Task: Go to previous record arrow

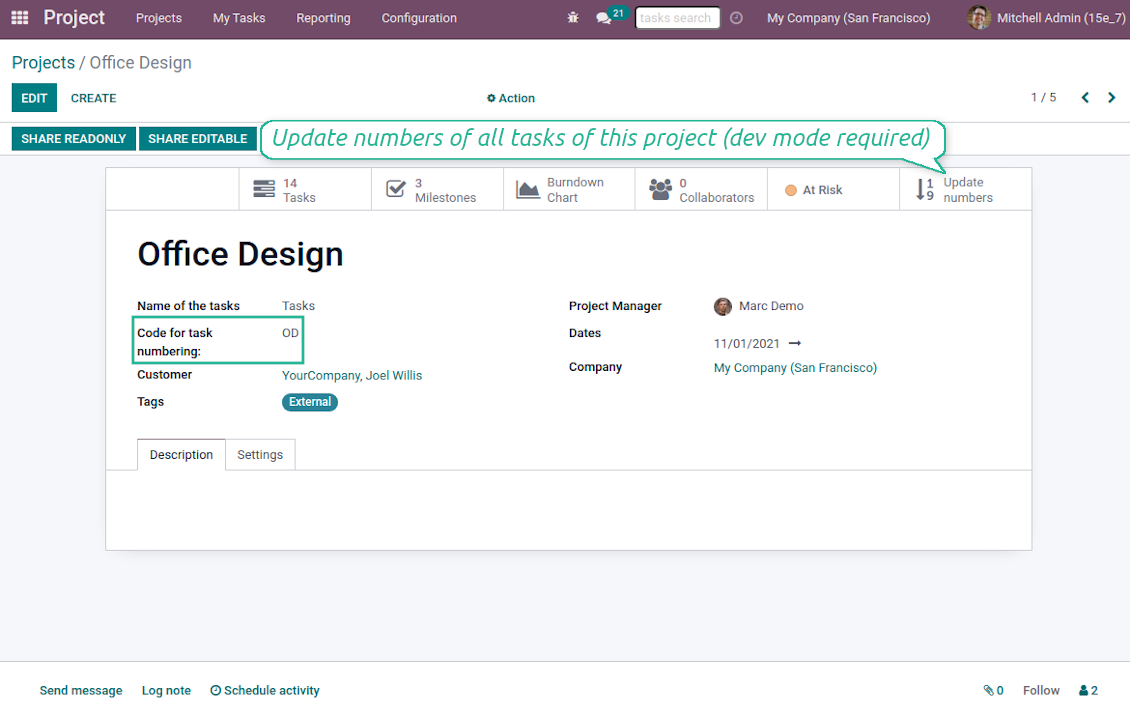Action: 1085,98
